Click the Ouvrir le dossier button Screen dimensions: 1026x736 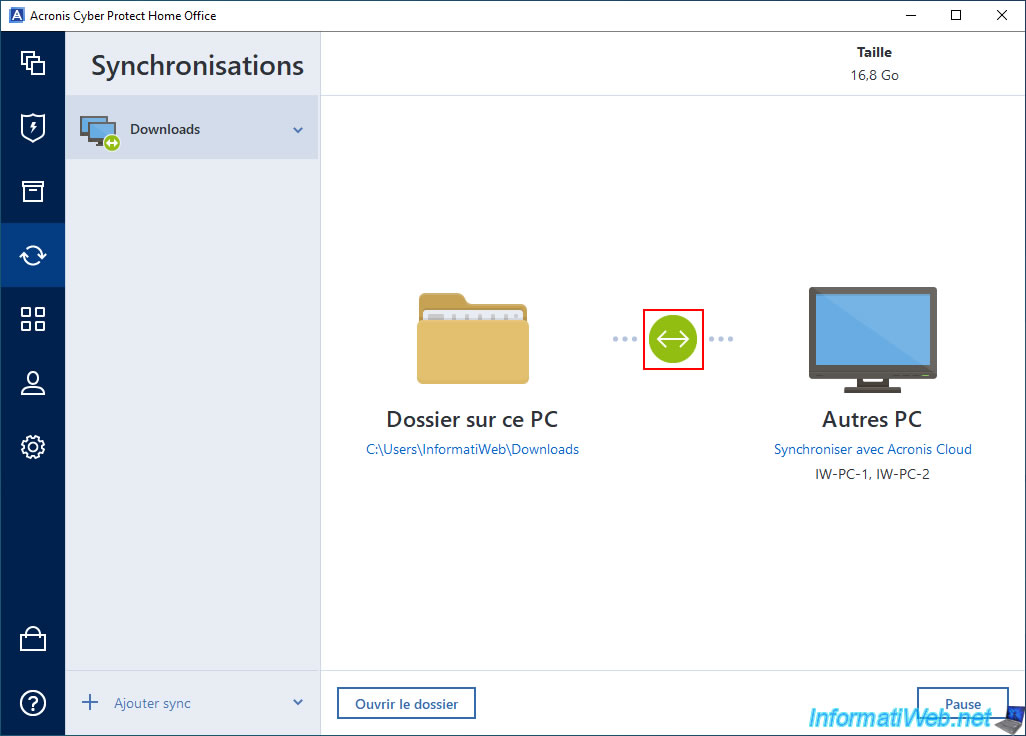[406, 704]
